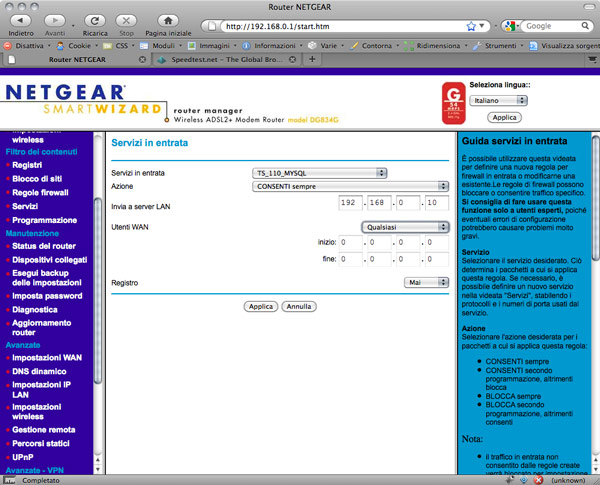Open the Servizi in entrata TS_110_MYSQL dropdown
This screenshot has width=600, height=485.
pos(319,173)
